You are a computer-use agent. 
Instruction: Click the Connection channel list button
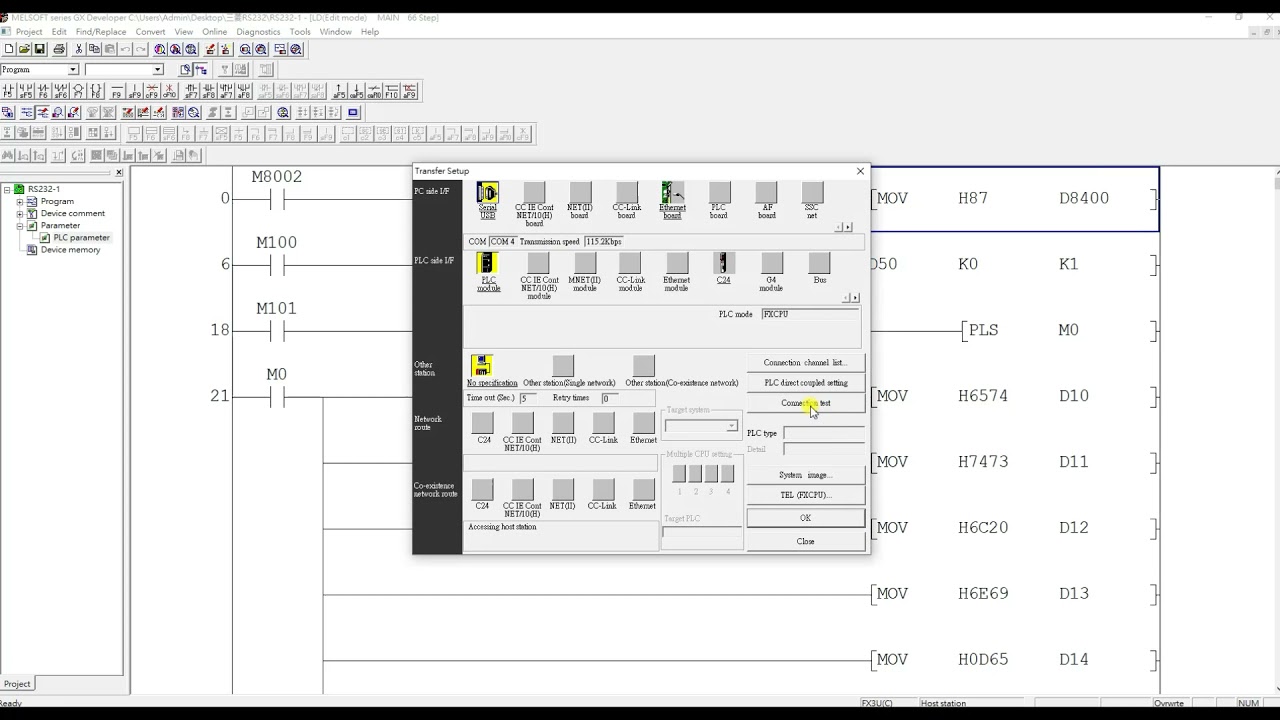[805, 363]
